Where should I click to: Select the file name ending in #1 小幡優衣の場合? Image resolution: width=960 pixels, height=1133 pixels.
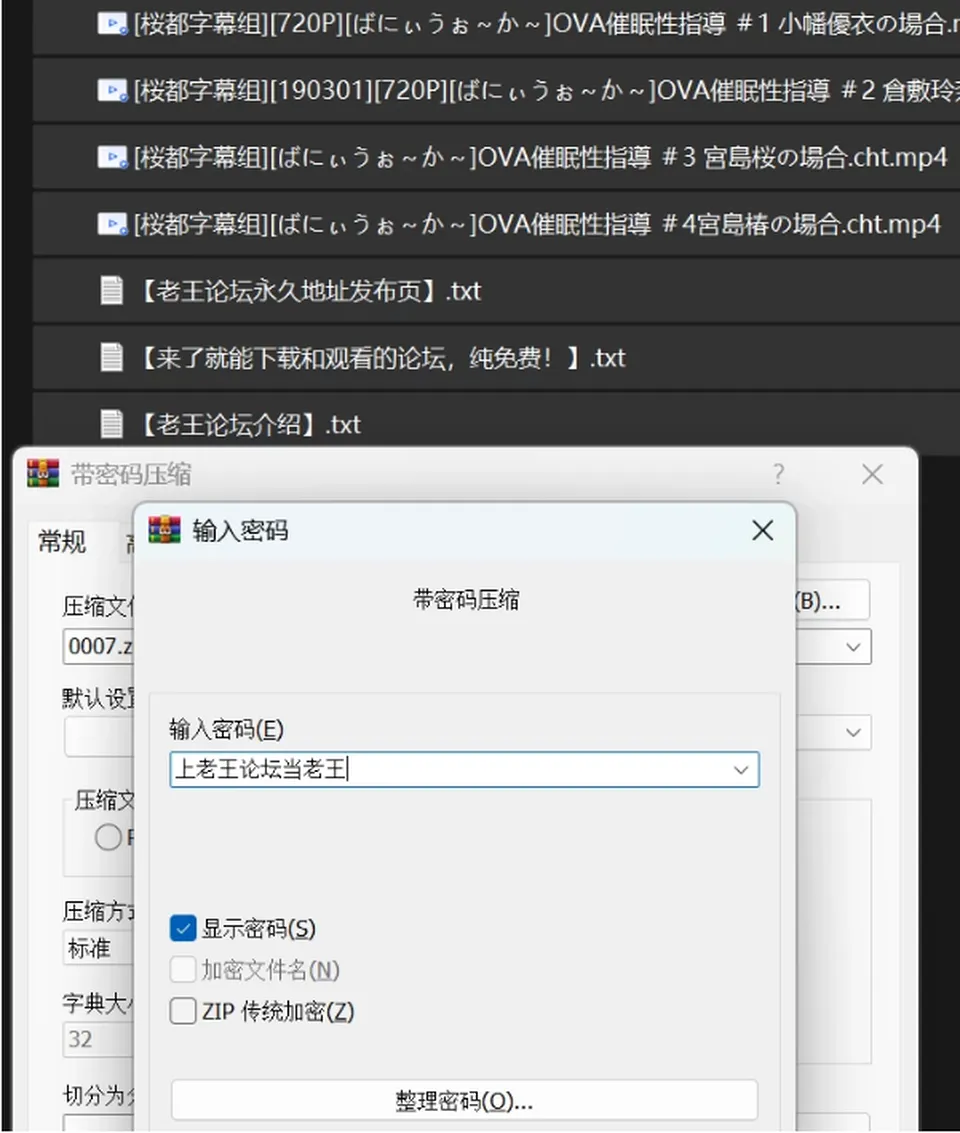pos(547,25)
